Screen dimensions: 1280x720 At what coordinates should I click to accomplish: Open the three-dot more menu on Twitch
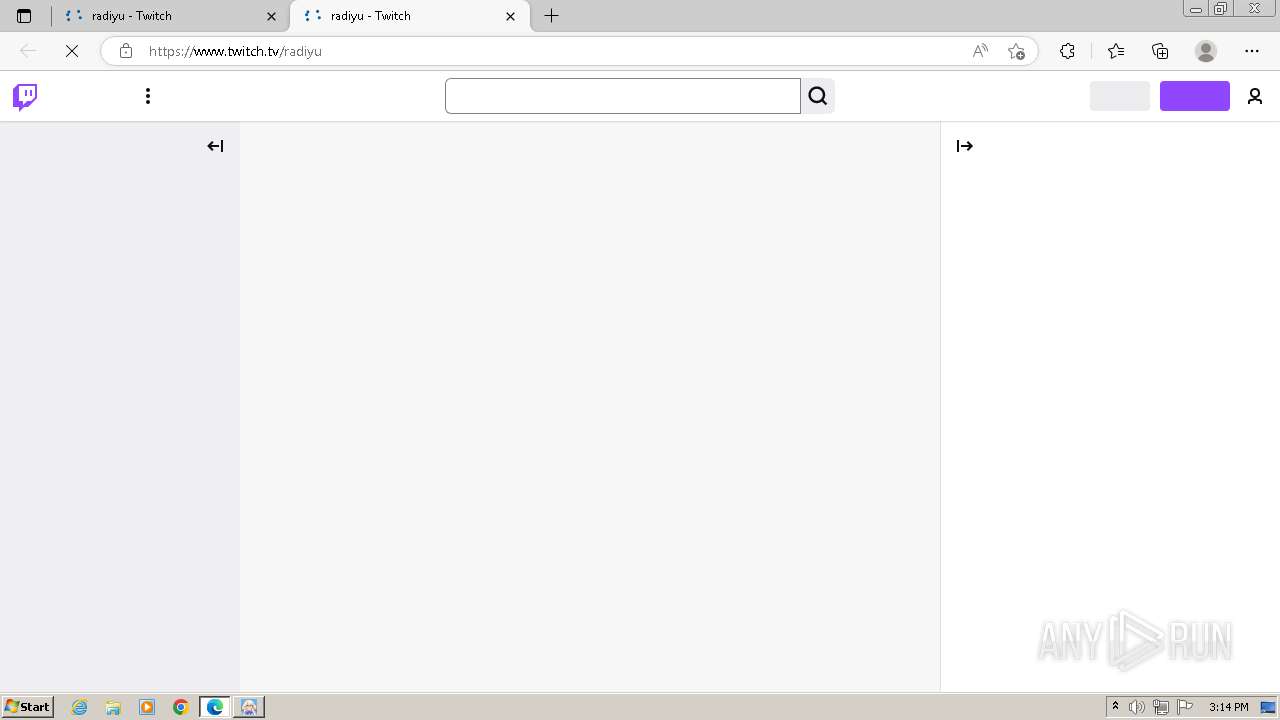pyautogui.click(x=148, y=96)
